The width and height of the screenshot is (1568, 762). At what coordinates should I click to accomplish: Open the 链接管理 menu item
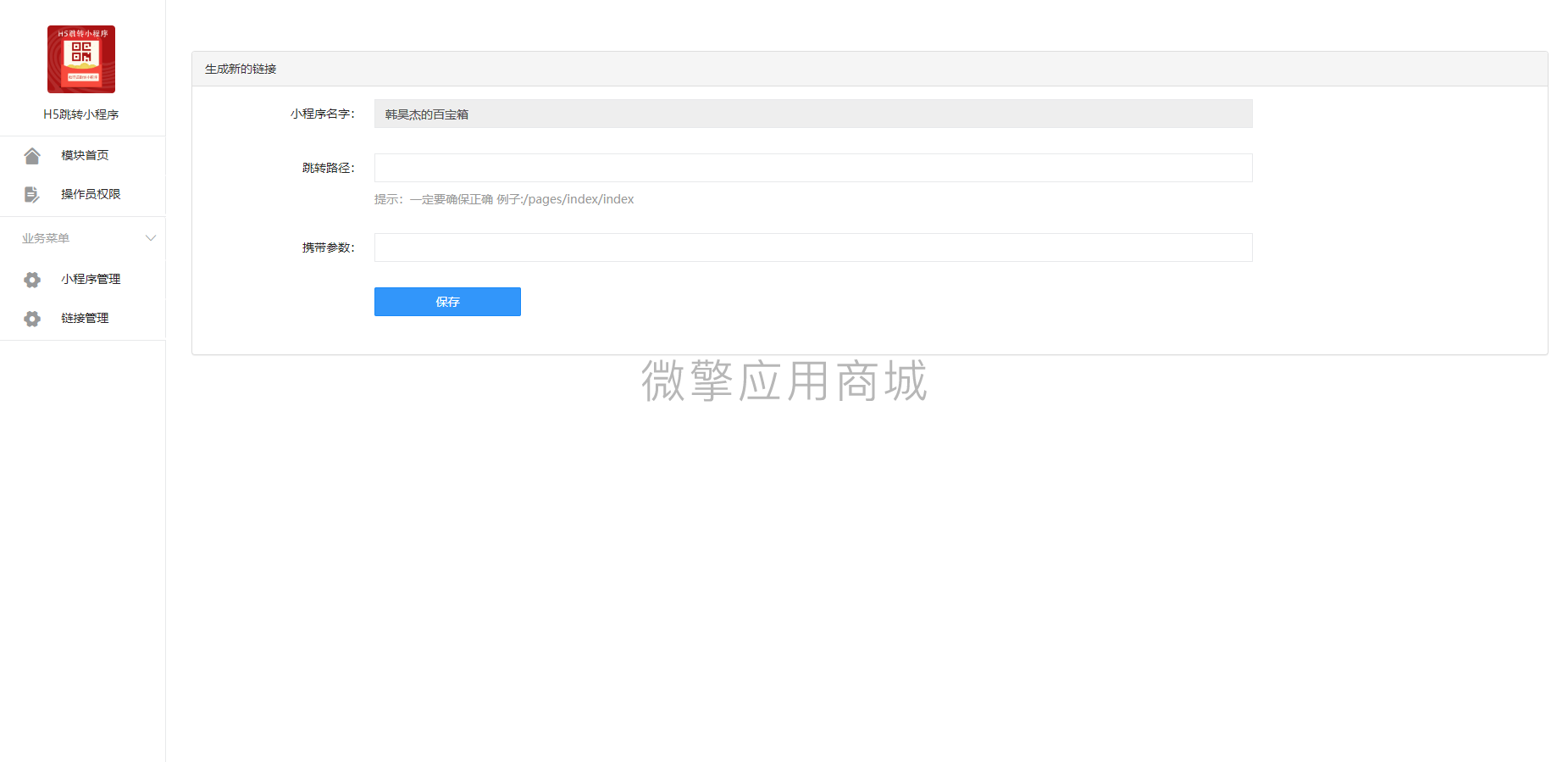click(85, 318)
